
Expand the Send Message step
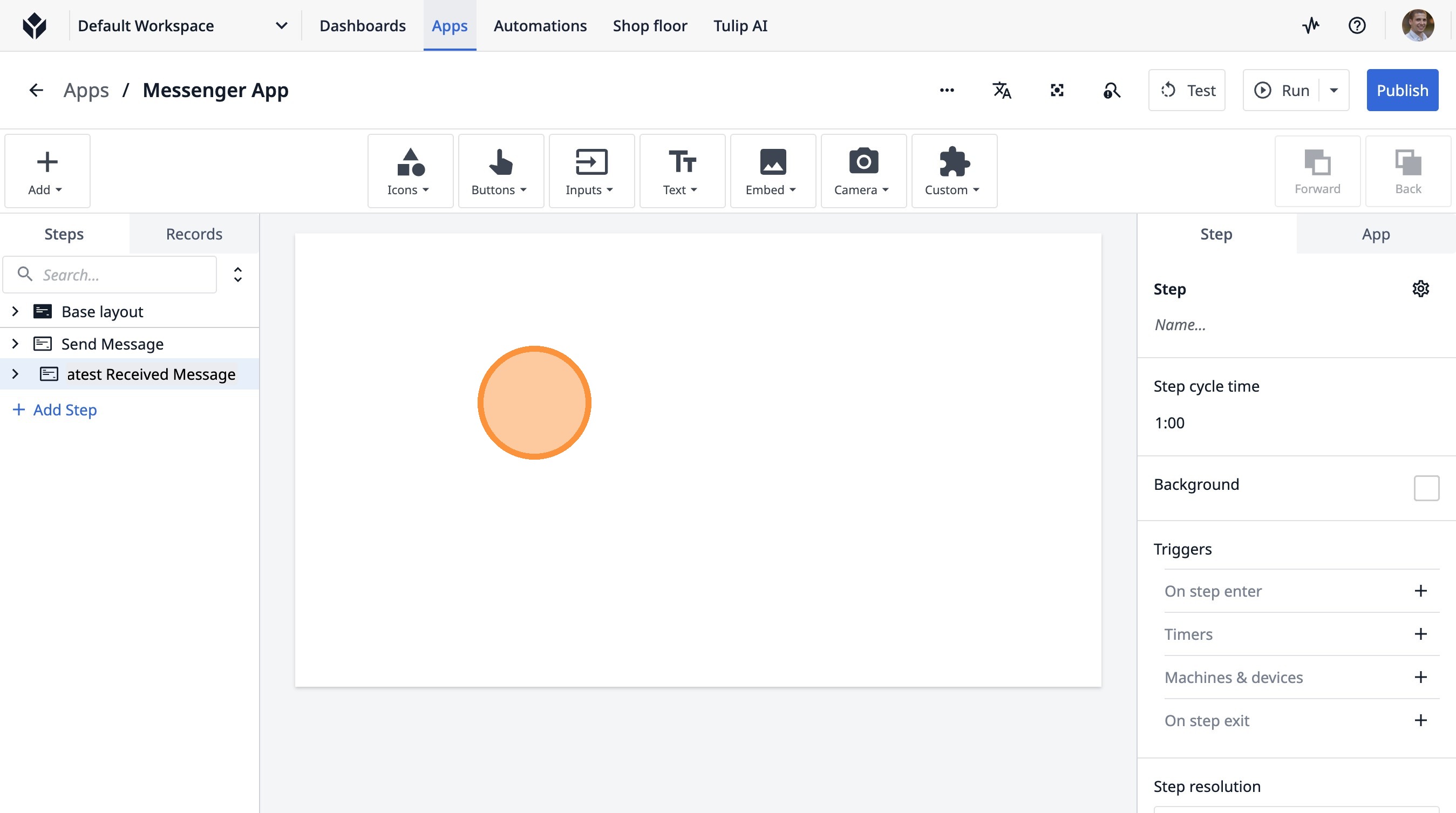tap(15, 344)
